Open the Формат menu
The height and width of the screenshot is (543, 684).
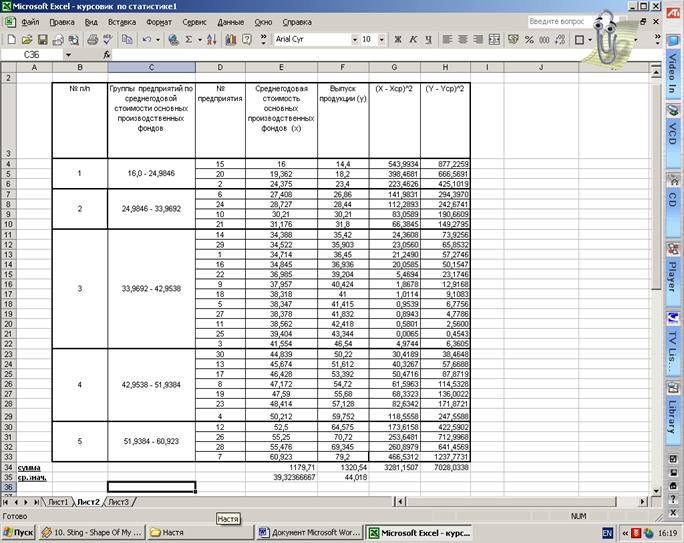point(158,20)
